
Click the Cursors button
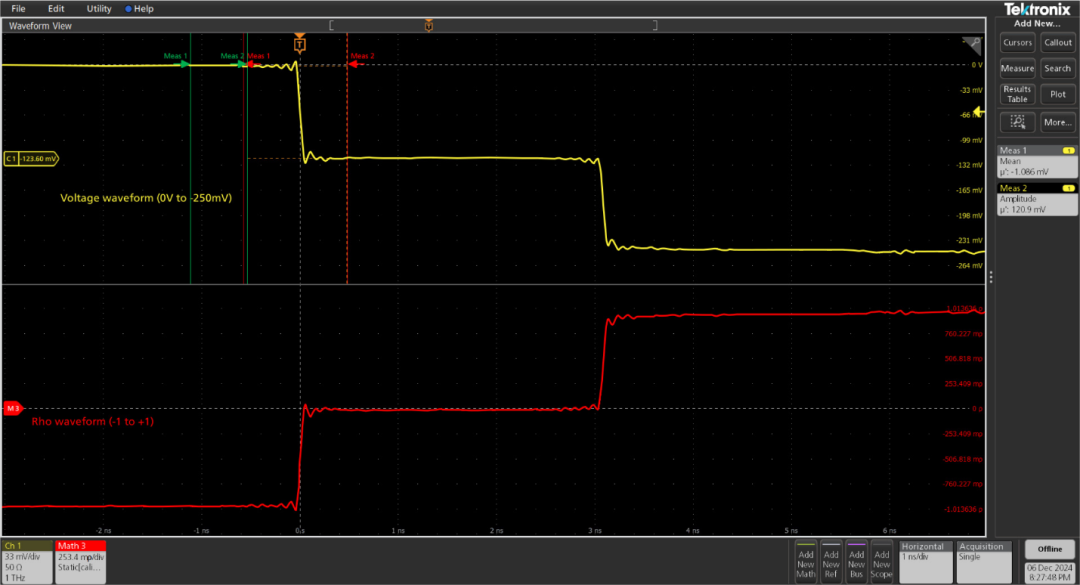[x=1017, y=42]
